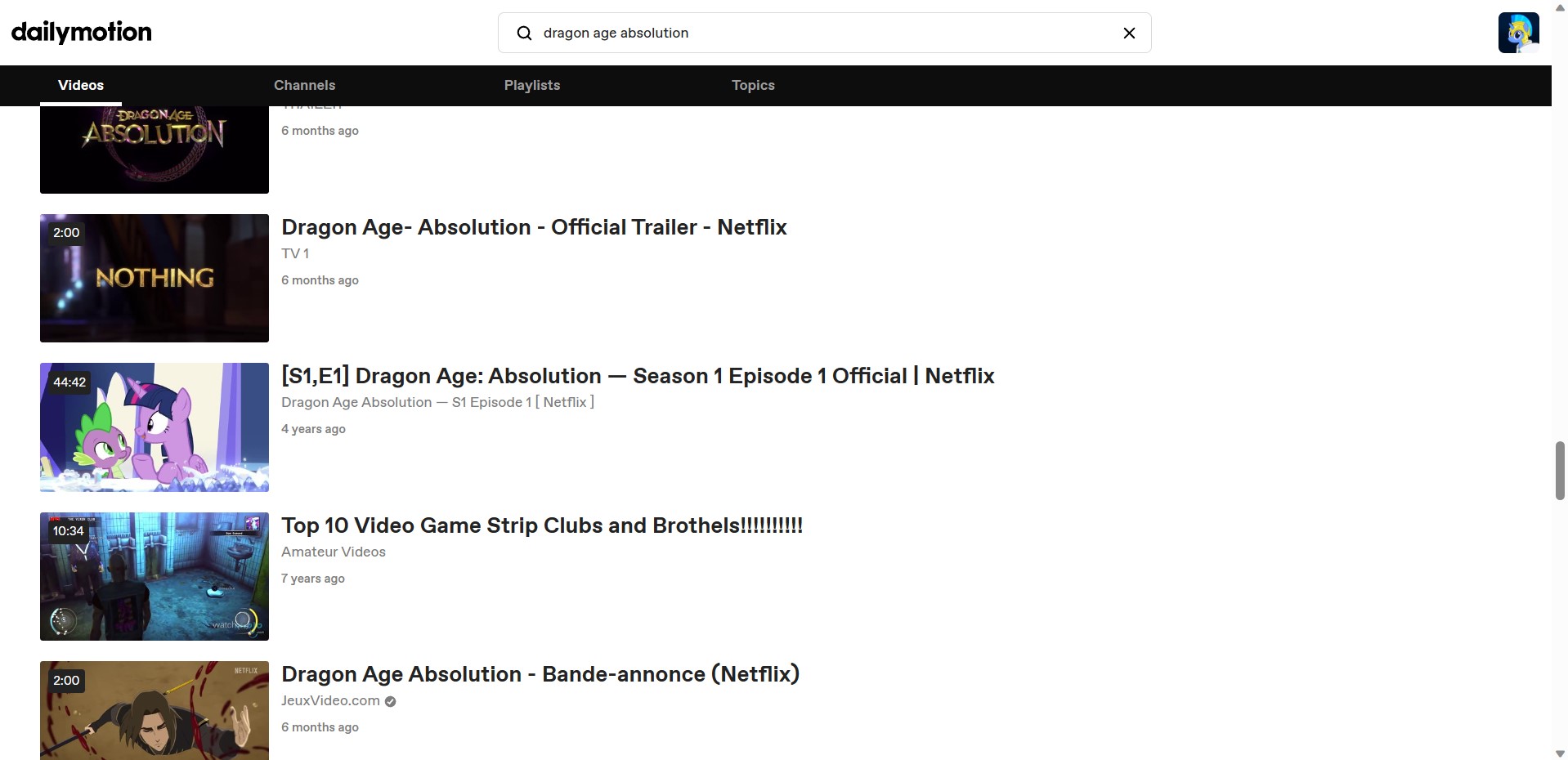Open the '[S1,E1] Dragon Age: Absolution' video title

(638, 376)
